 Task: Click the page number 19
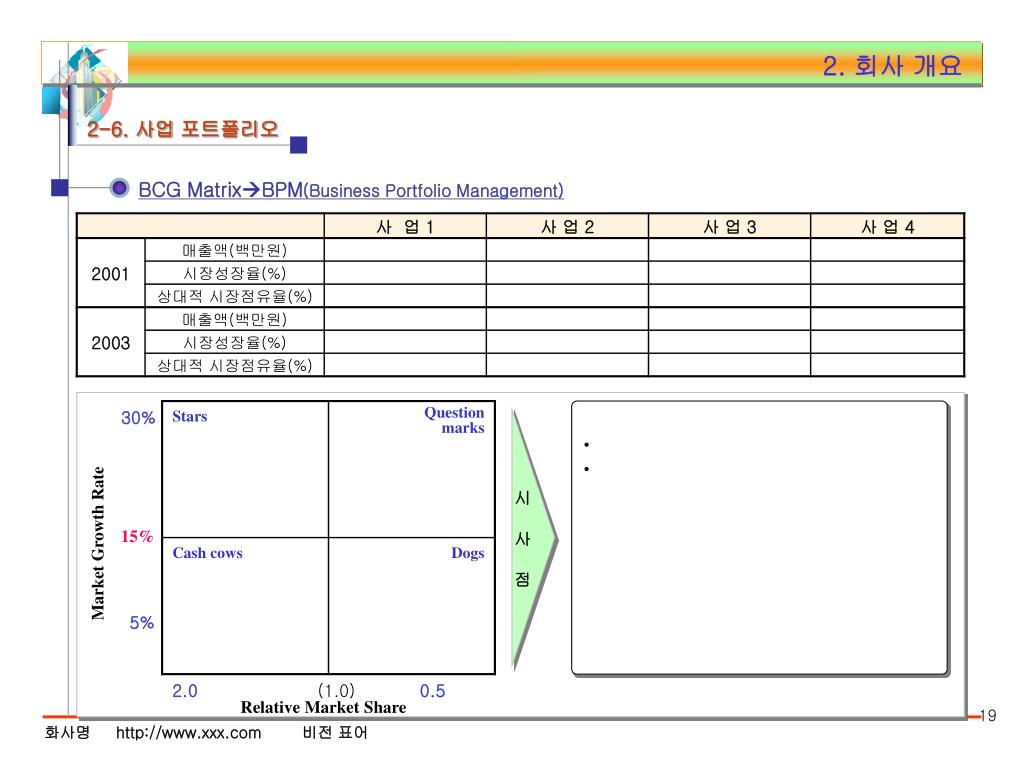[x=988, y=716]
